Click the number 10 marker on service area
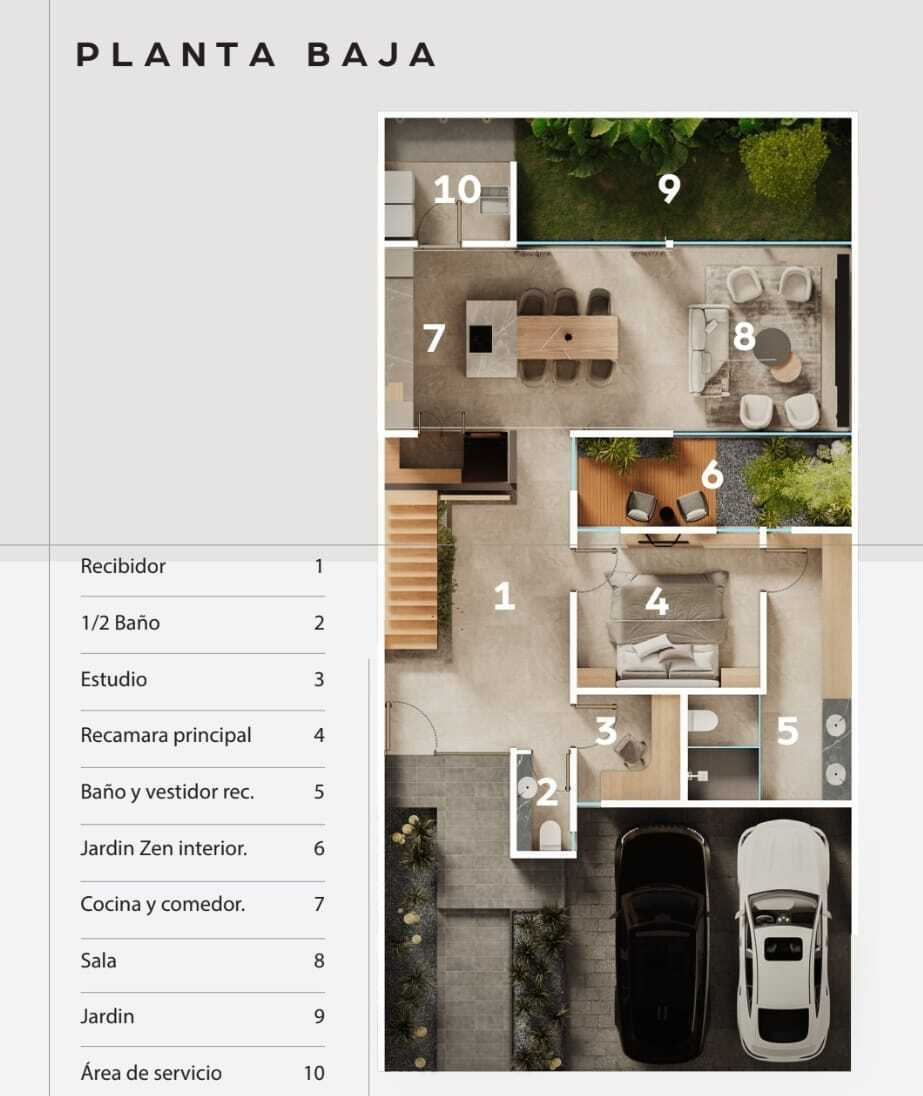Screen dimensions: 923x1096 (x=457, y=189)
